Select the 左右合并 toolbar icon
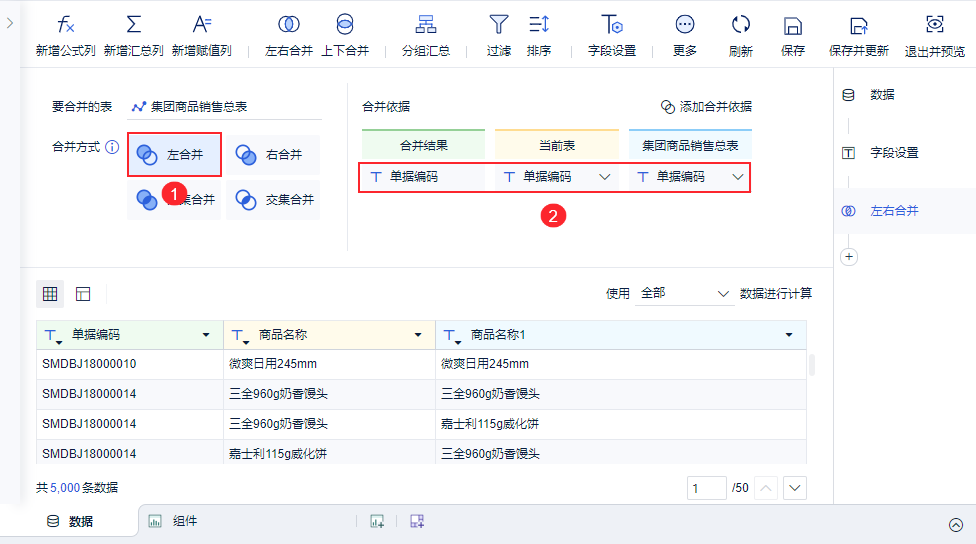This screenshot has width=976, height=544. click(x=288, y=25)
